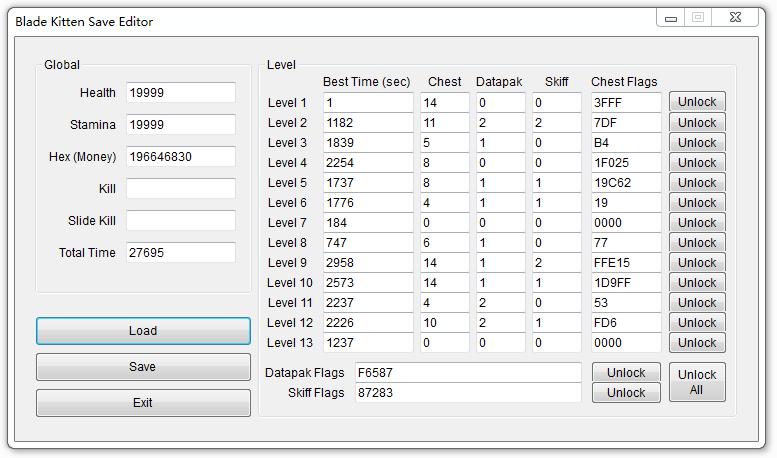Select the Total Time field

180,253
